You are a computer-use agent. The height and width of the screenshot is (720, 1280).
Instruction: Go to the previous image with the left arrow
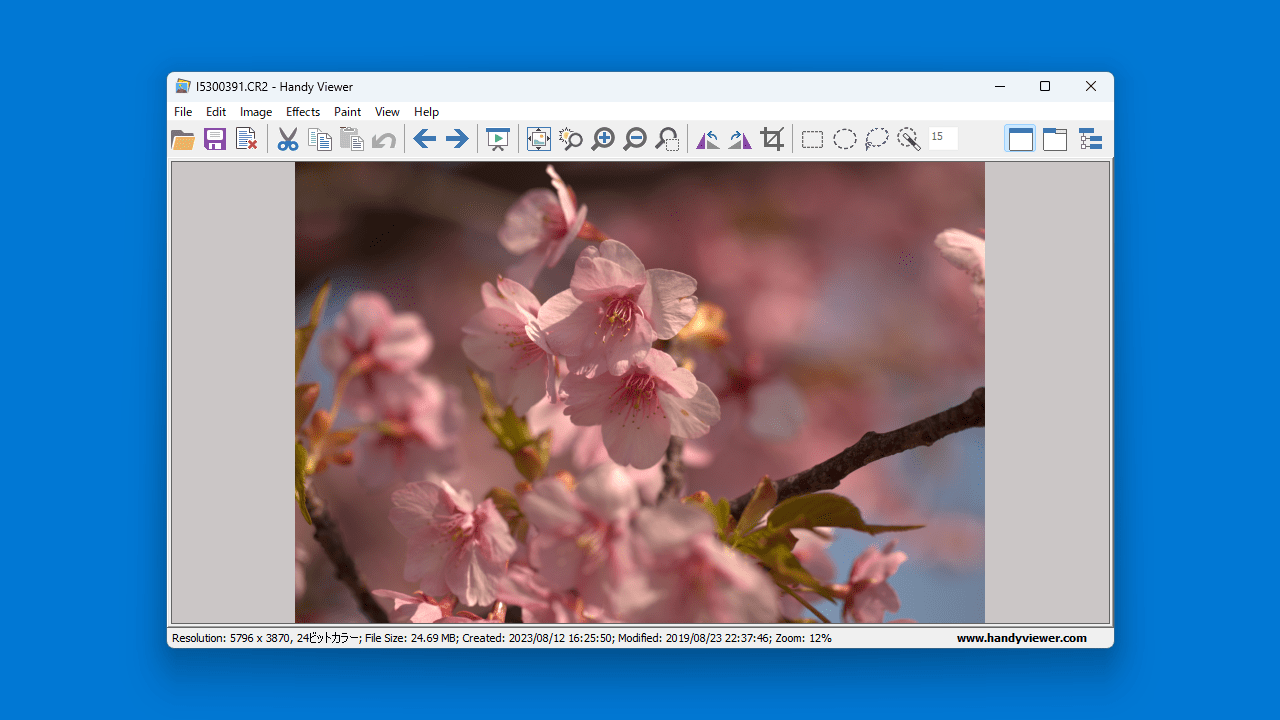pyautogui.click(x=425, y=139)
